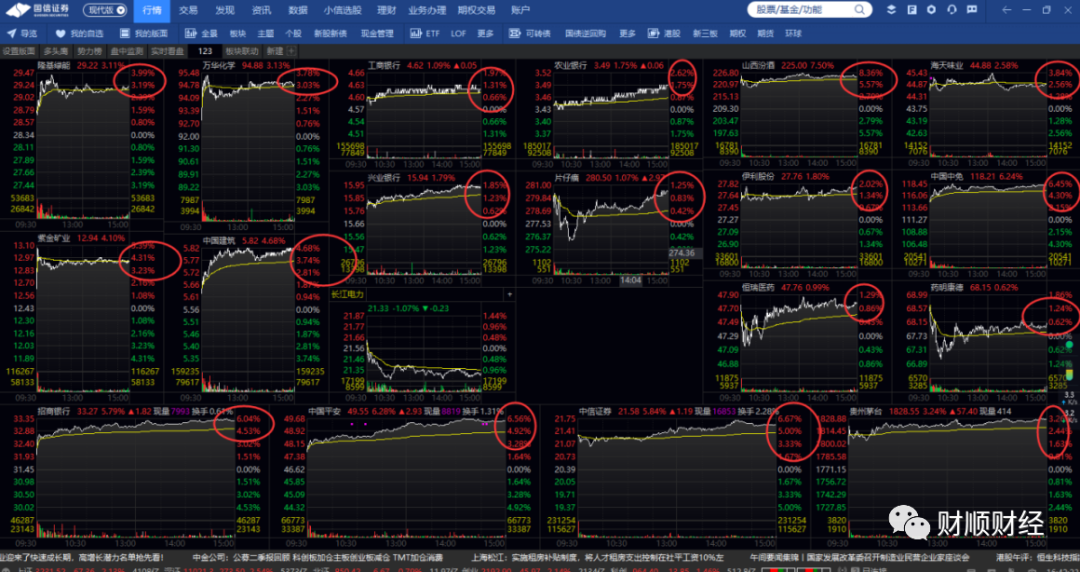Open the 资讯 menu
The image size is (1080, 572).
click(x=261, y=10)
